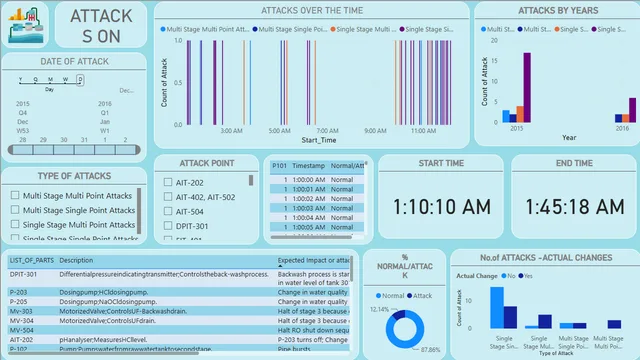Sort by the LIST_OF_PARTS column header
Image resolution: width=640 pixels, height=360 pixels.
31,260
